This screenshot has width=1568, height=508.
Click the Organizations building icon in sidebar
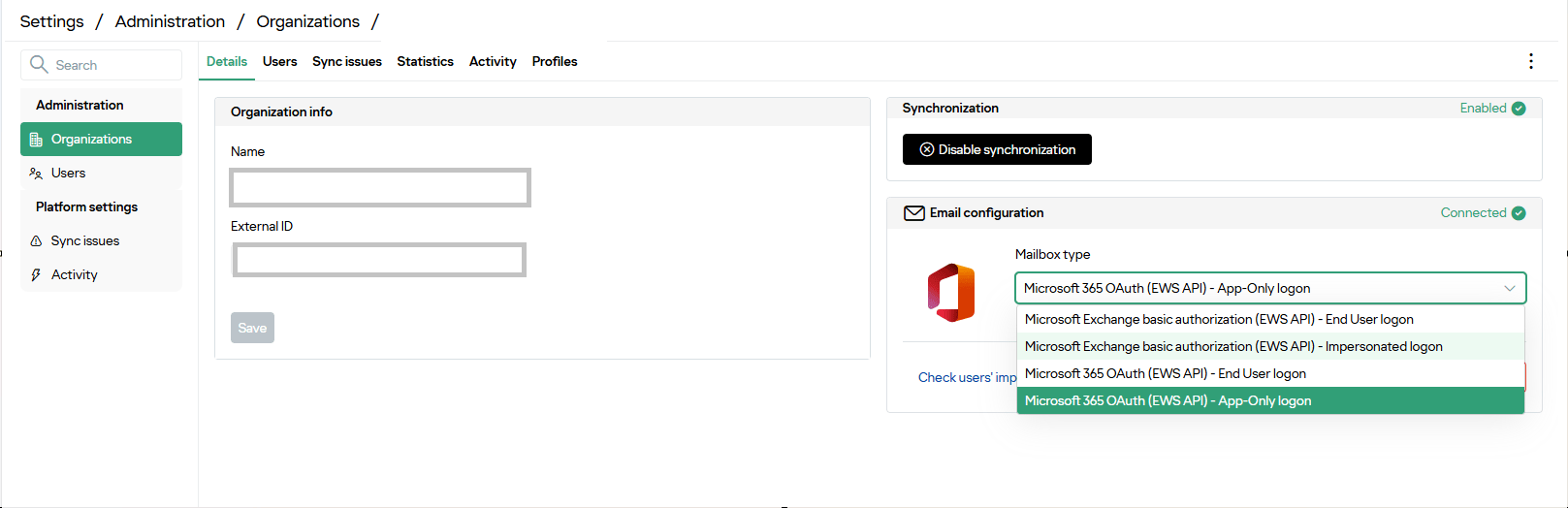[36, 140]
